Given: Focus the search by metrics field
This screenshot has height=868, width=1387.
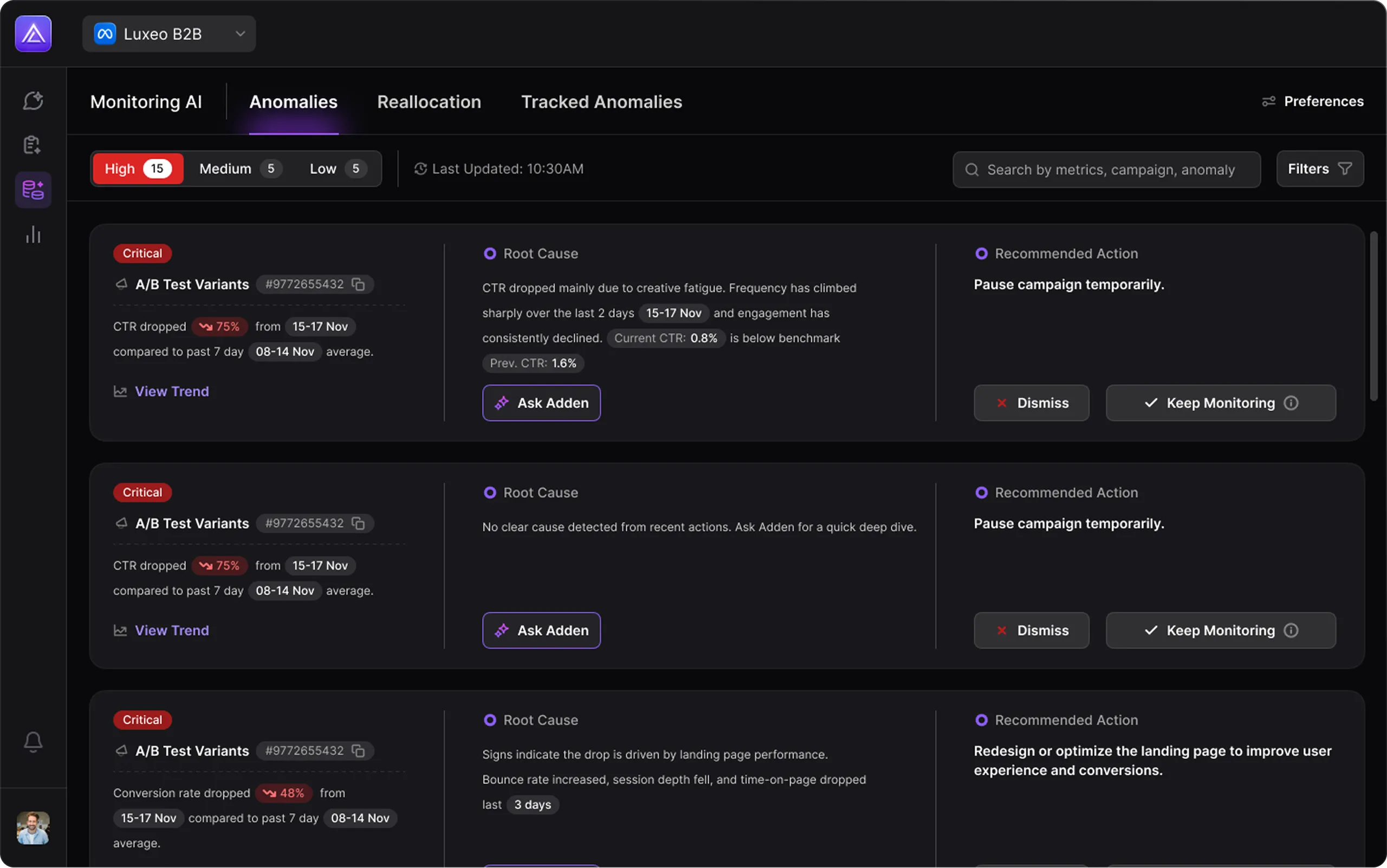Looking at the screenshot, I should pyautogui.click(x=1110, y=170).
